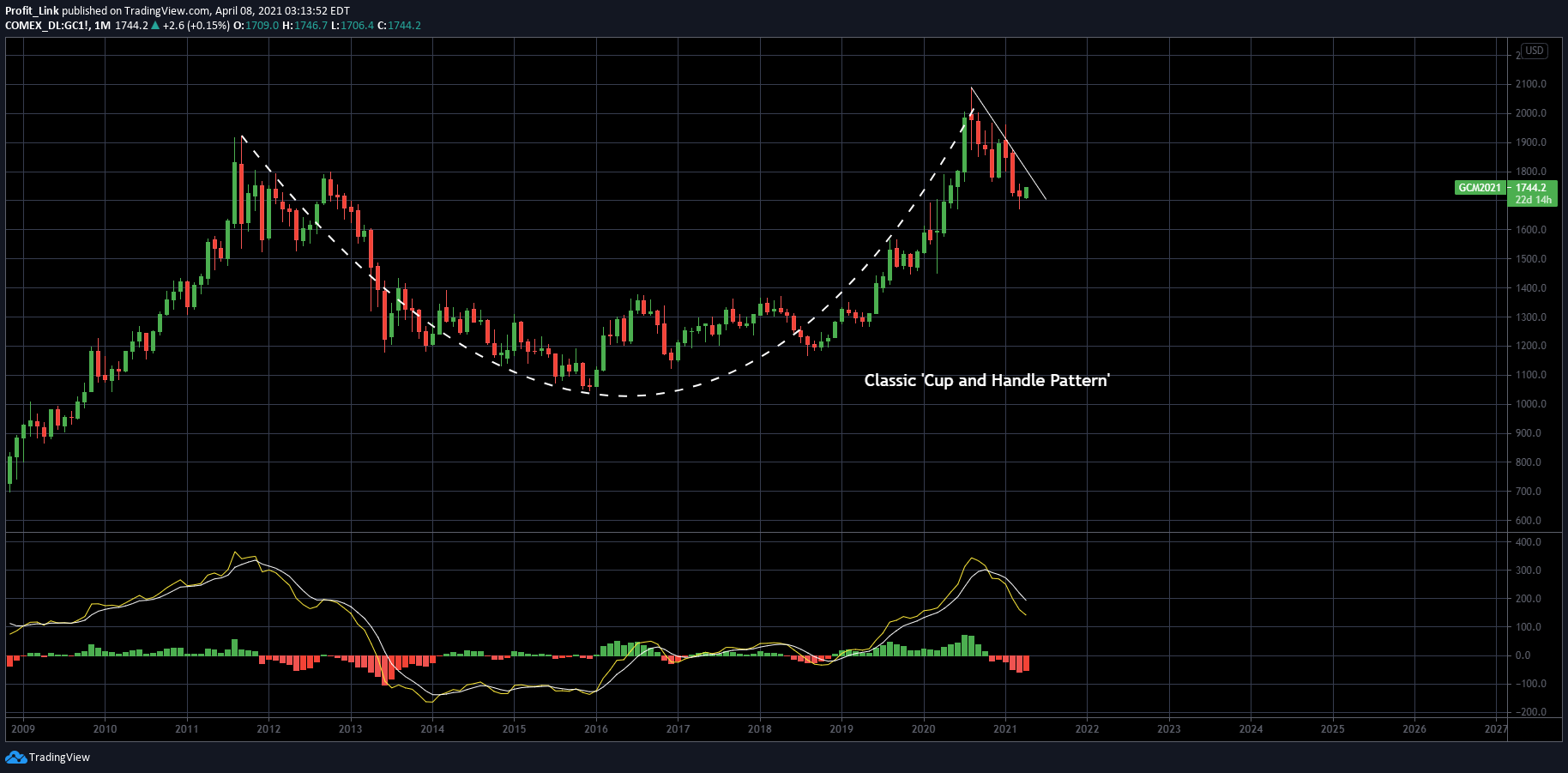
Task: Click the 1M timeframe label in header
Action: pos(102,26)
